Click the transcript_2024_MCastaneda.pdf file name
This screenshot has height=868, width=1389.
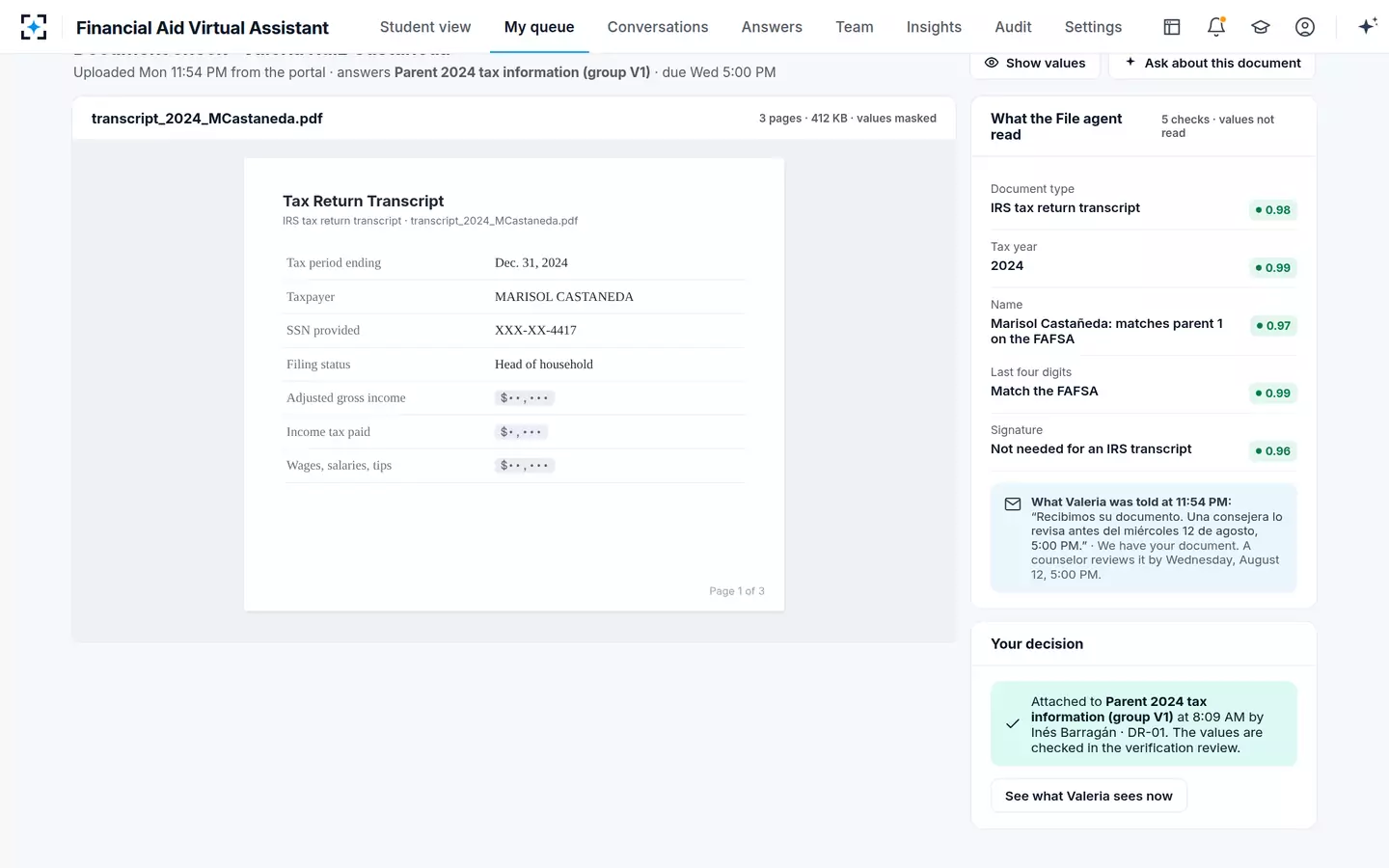(x=206, y=119)
